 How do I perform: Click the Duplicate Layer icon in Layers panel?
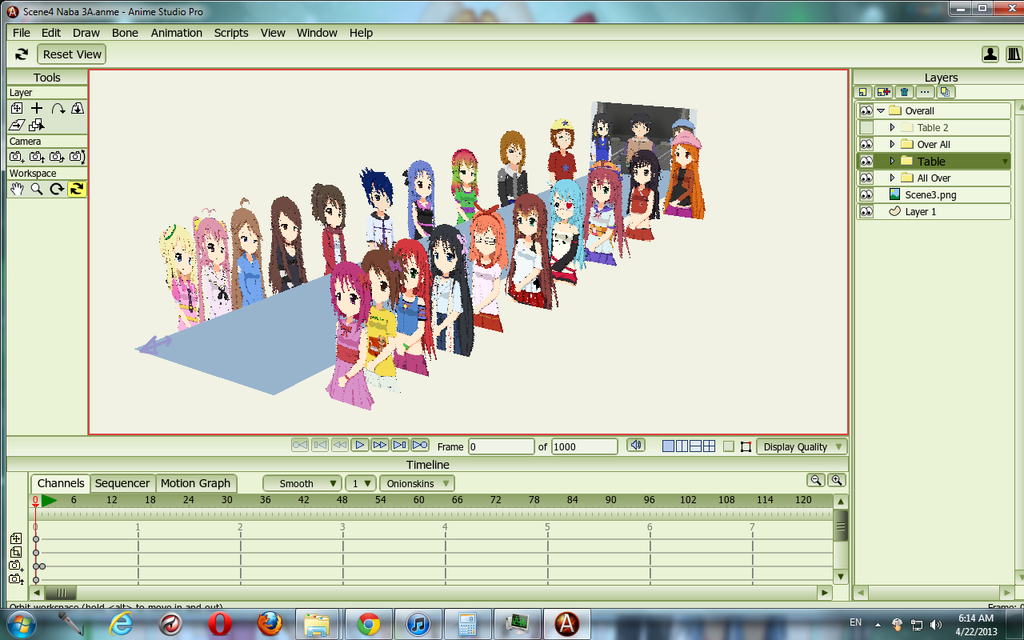point(883,92)
